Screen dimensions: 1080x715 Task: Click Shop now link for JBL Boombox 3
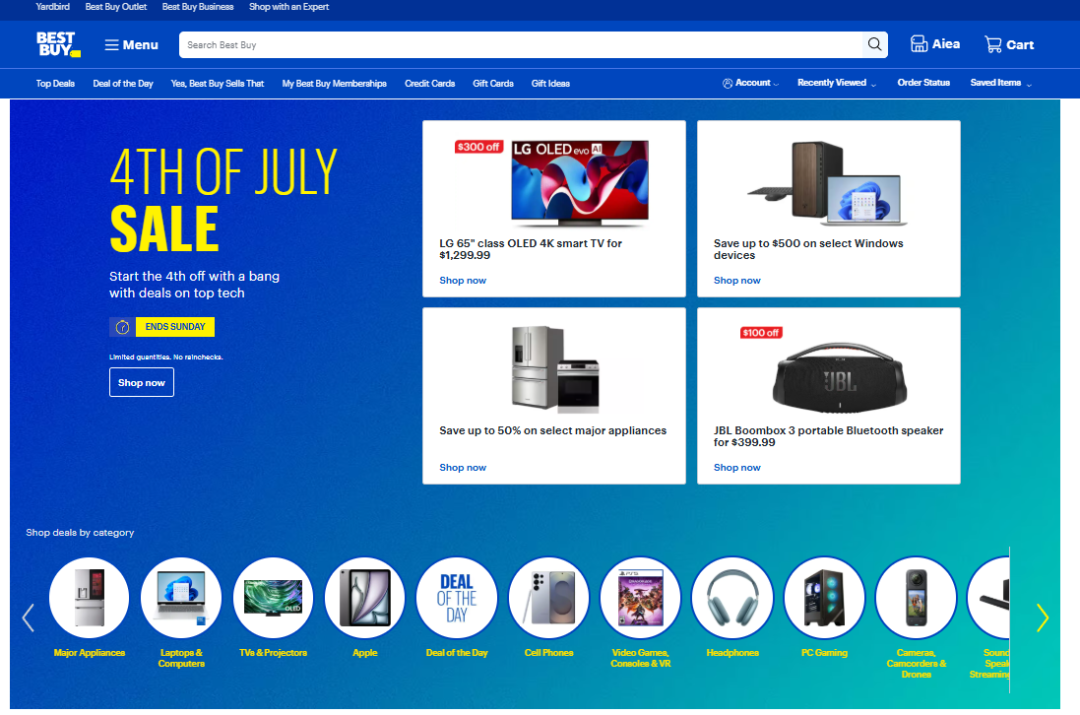tap(736, 467)
